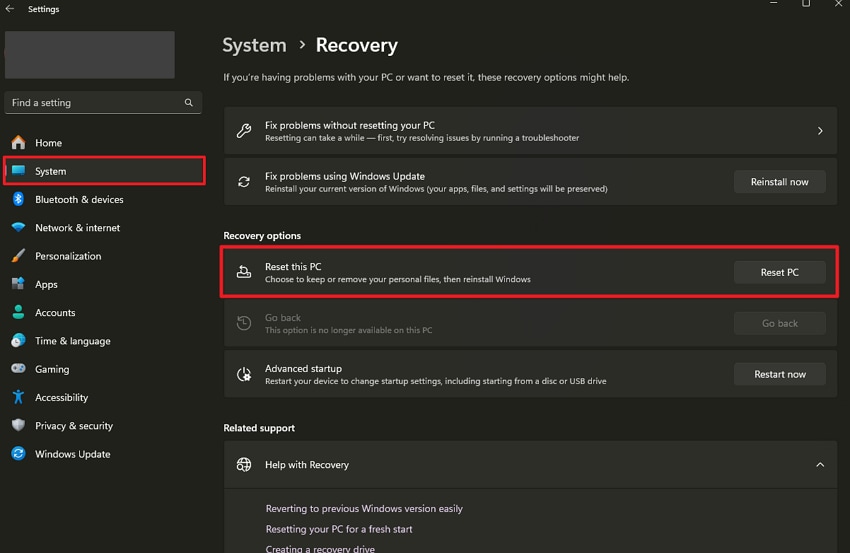This screenshot has width=850, height=553.
Task: Open Creating a recovery drive link
Action: pos(320,548)
